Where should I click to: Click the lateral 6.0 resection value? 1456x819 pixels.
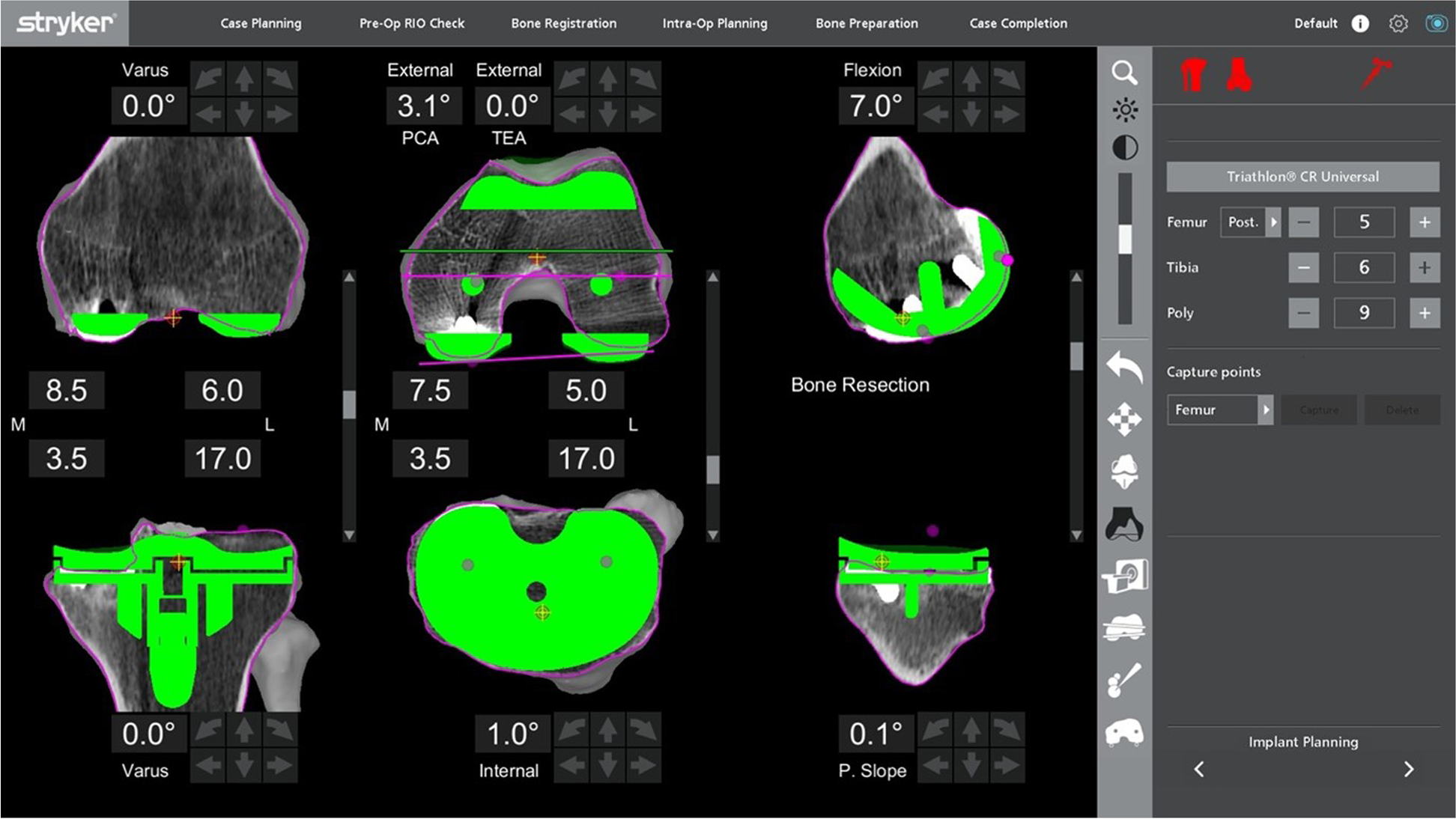[222, 390]
